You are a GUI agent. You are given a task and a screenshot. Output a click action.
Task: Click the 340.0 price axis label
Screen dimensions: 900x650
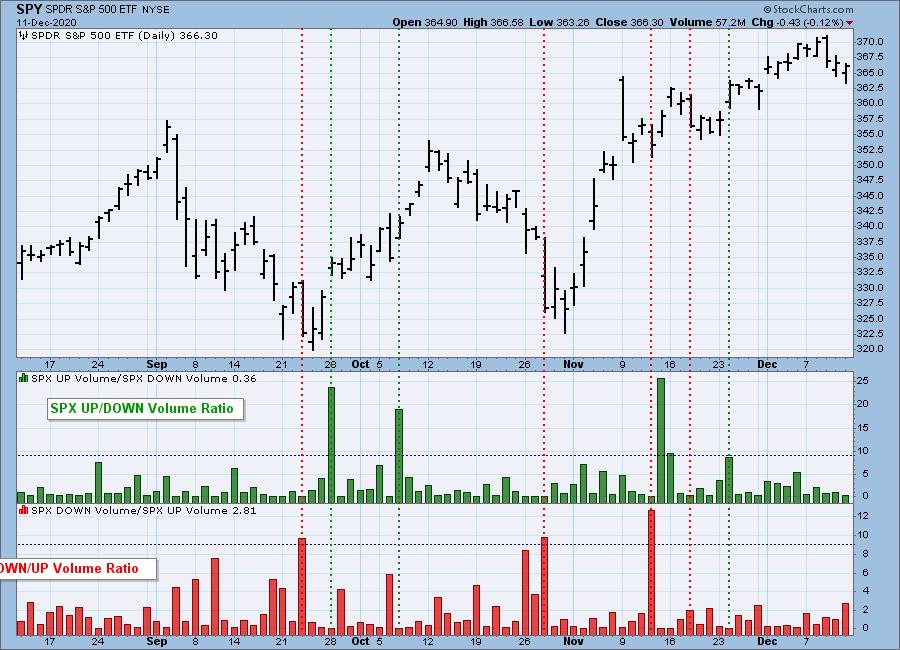pos(870,226)
